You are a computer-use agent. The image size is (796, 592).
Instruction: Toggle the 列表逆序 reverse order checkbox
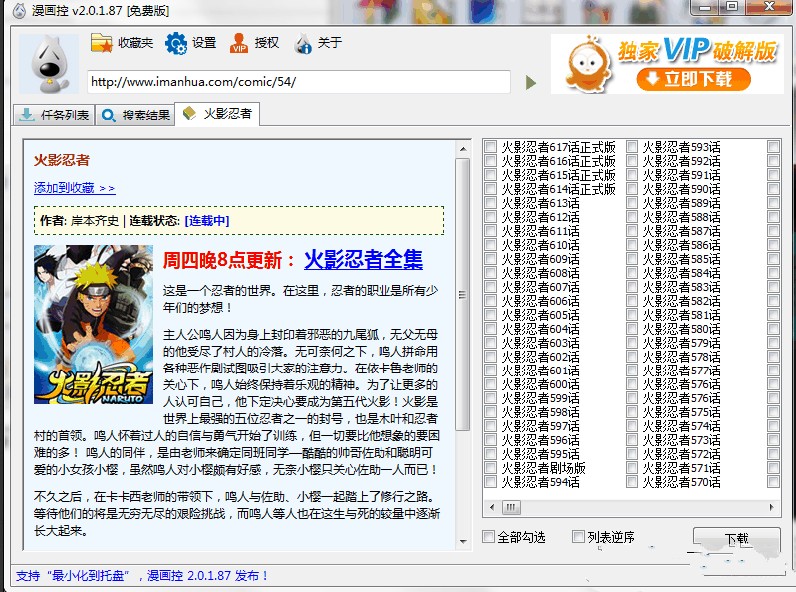(578, 537)
